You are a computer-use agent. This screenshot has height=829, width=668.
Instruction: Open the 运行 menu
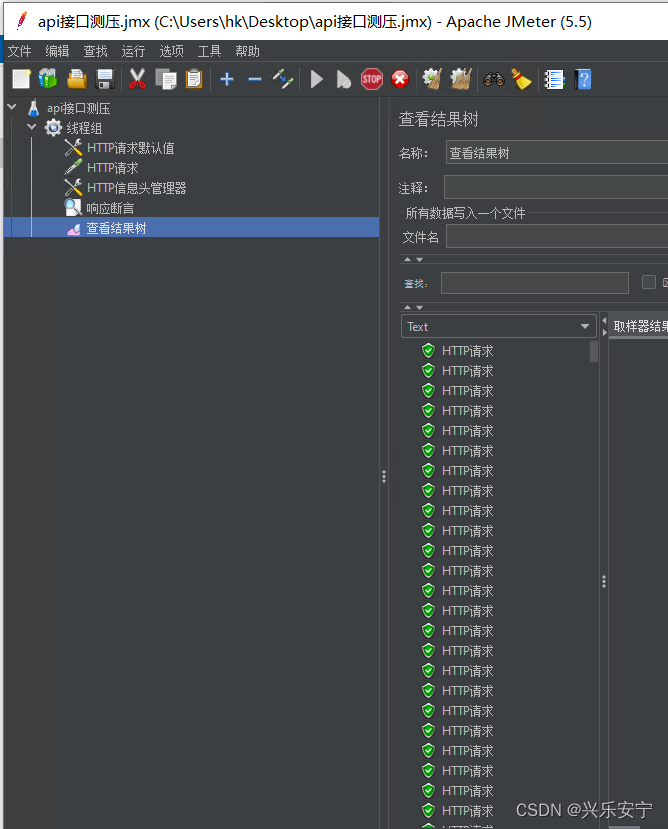pyautogui.click(x=133, y=51)
